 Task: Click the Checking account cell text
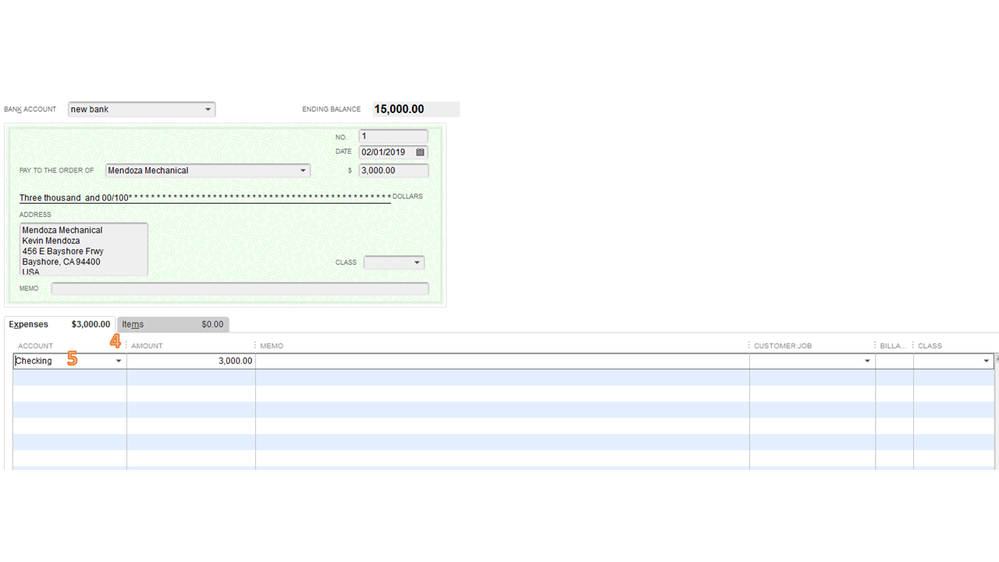pyautogui.click(x=34, y=361)
